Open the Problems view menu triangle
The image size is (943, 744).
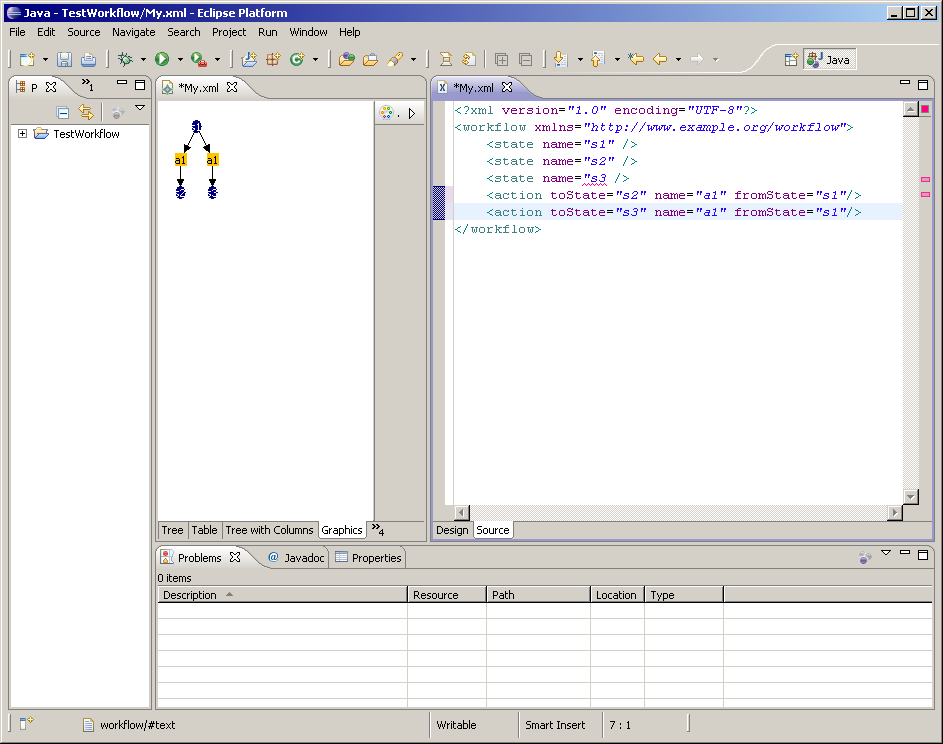coord(885,554)
